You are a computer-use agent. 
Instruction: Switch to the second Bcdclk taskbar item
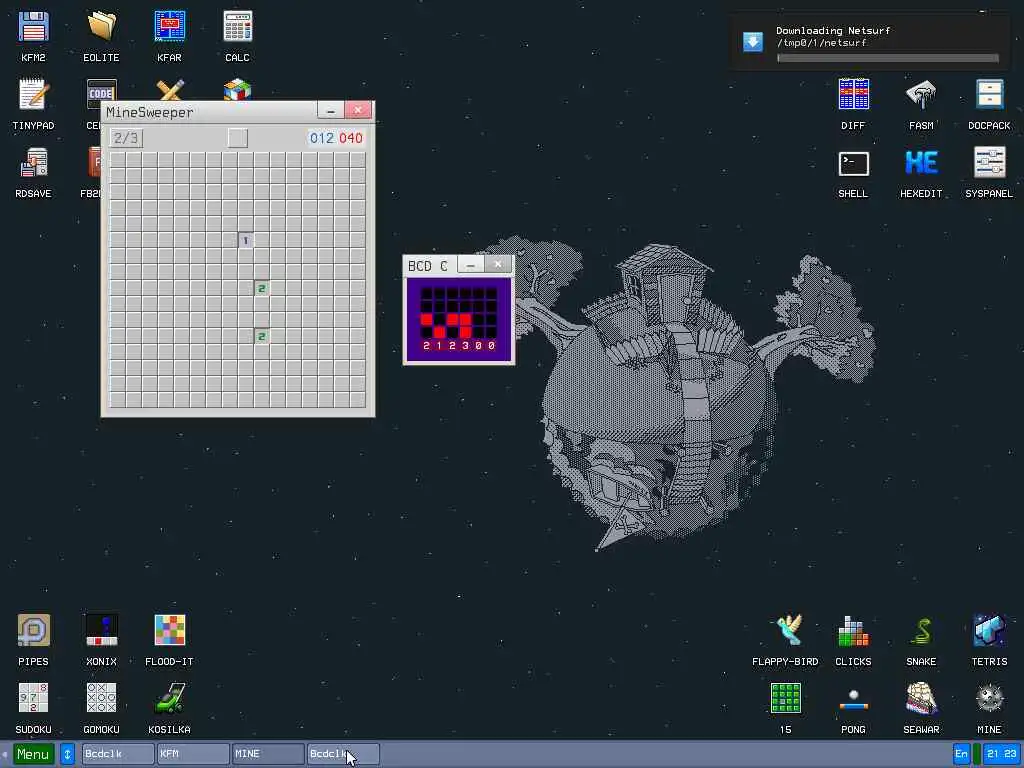pos(343,754)
